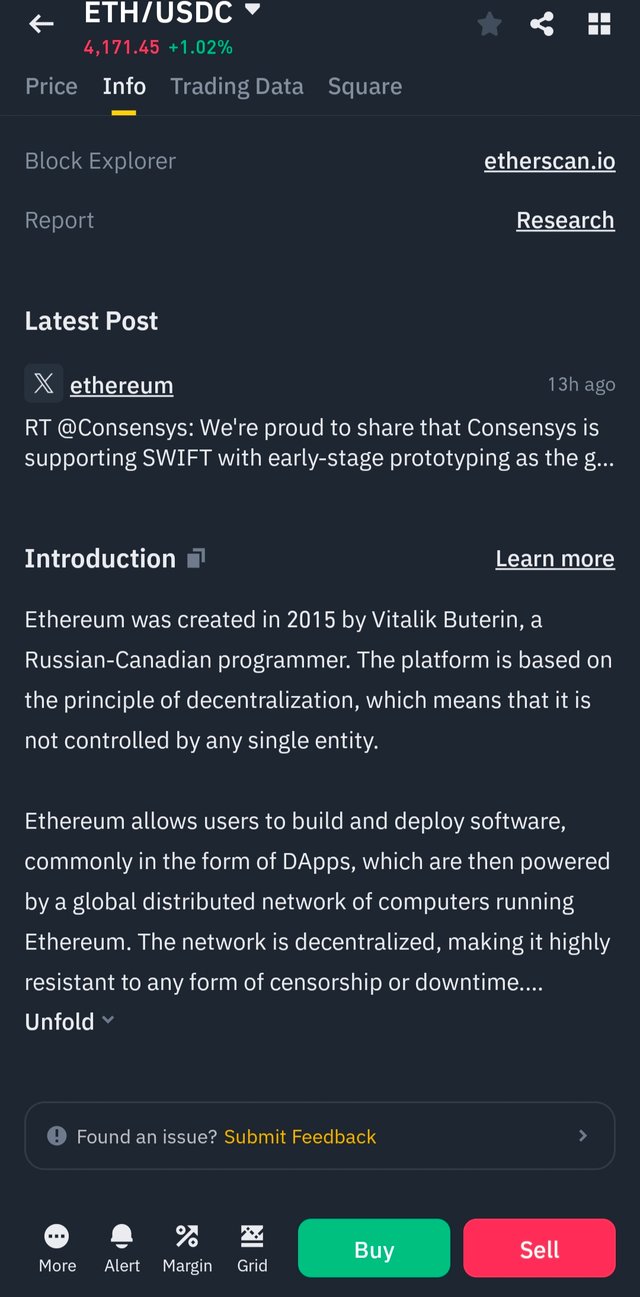Tap the copy icon beside Introduction
Viewport: 640px width, 1297px height.
tap(196, 558)
